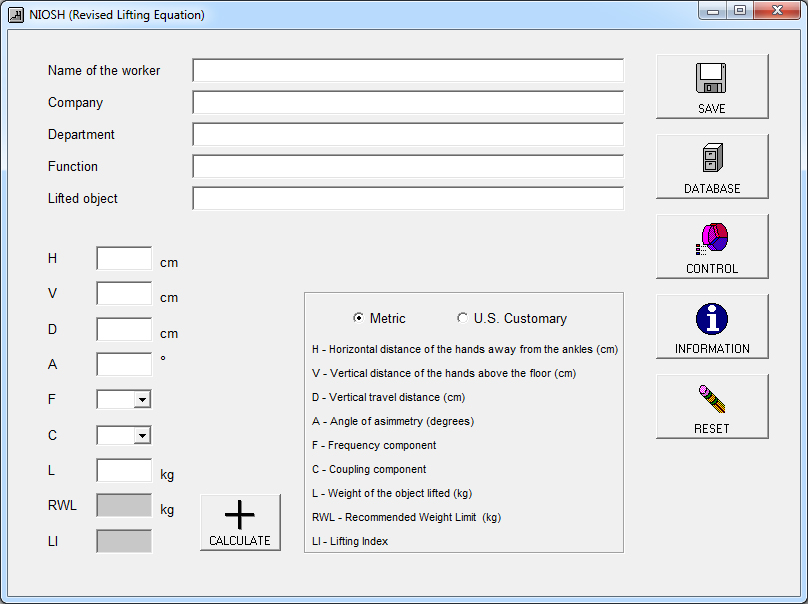Click the SAVE floppy disk button
This screenshot has height=604, width=808.
(x=712, y=87)
